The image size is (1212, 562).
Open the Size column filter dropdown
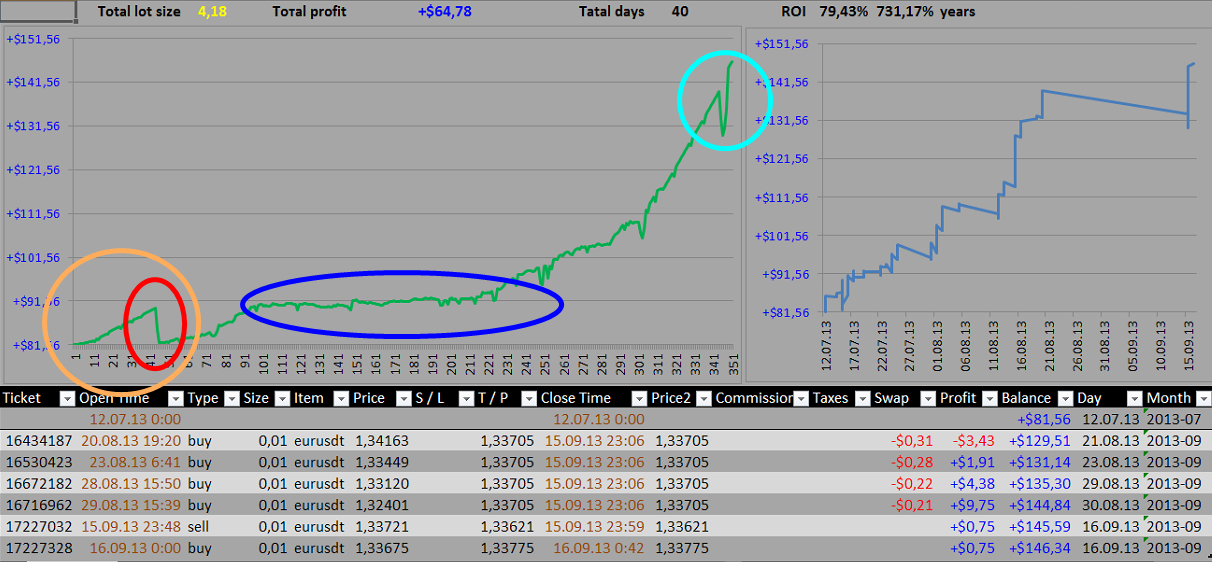281,398
